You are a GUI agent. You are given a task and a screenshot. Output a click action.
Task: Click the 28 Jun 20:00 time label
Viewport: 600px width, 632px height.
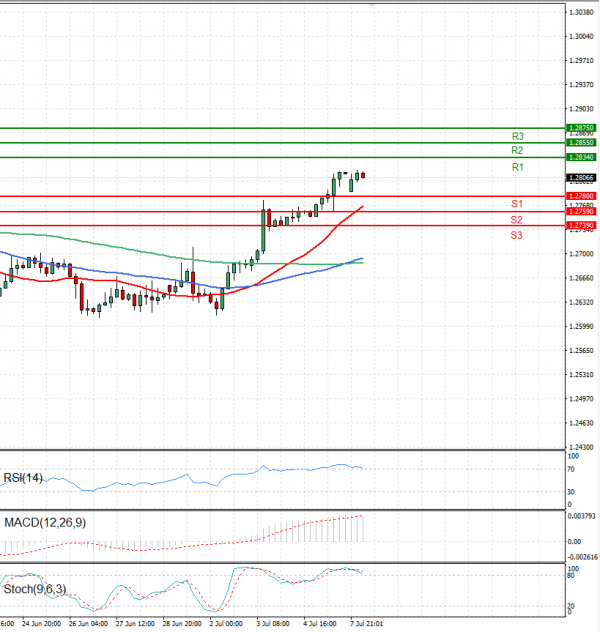click(182, 624)
